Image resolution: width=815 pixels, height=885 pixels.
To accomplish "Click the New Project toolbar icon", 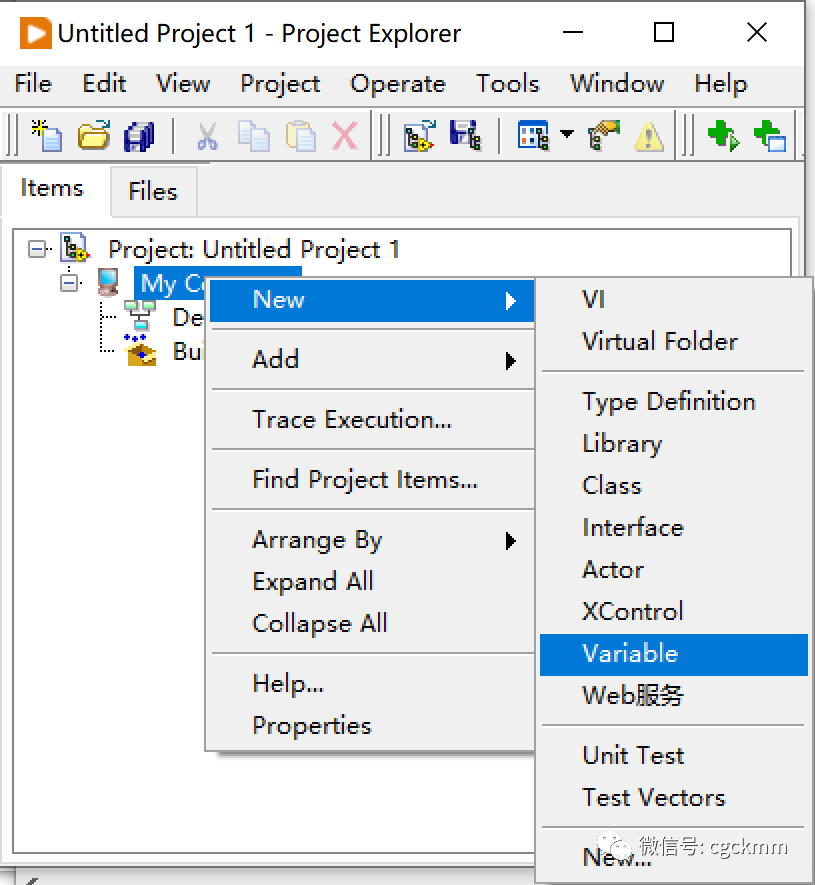I will (x=46, y=135).
